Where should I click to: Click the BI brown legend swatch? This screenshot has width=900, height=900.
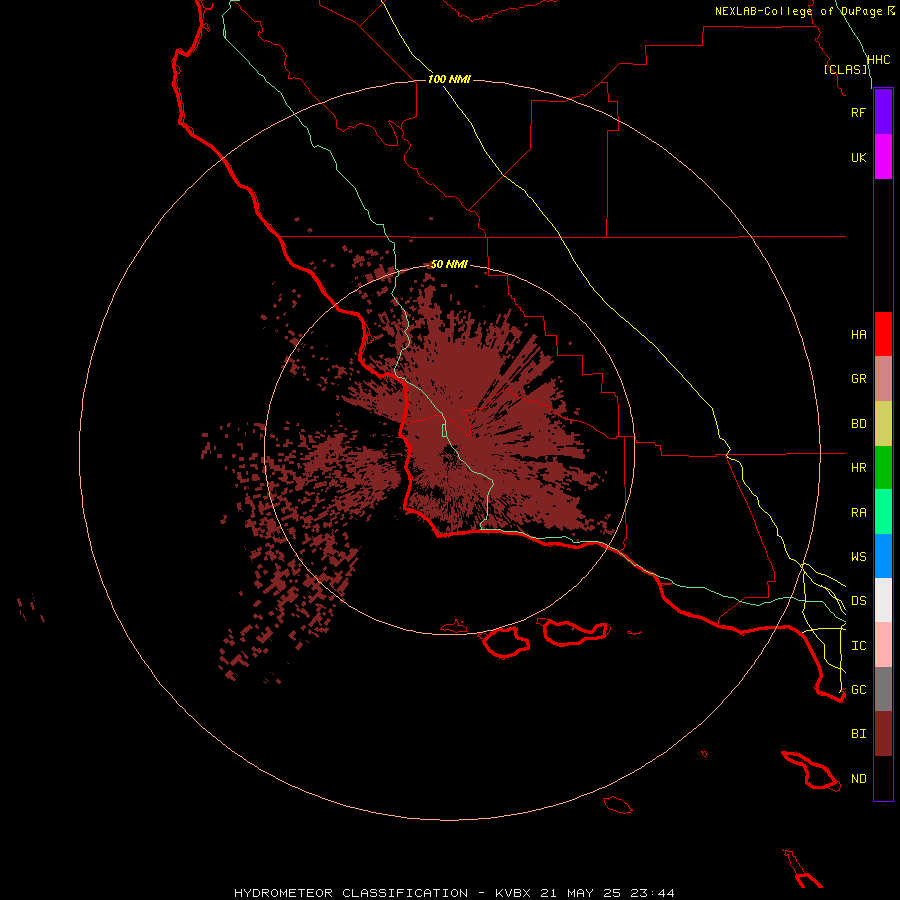(x=883, y=734)
